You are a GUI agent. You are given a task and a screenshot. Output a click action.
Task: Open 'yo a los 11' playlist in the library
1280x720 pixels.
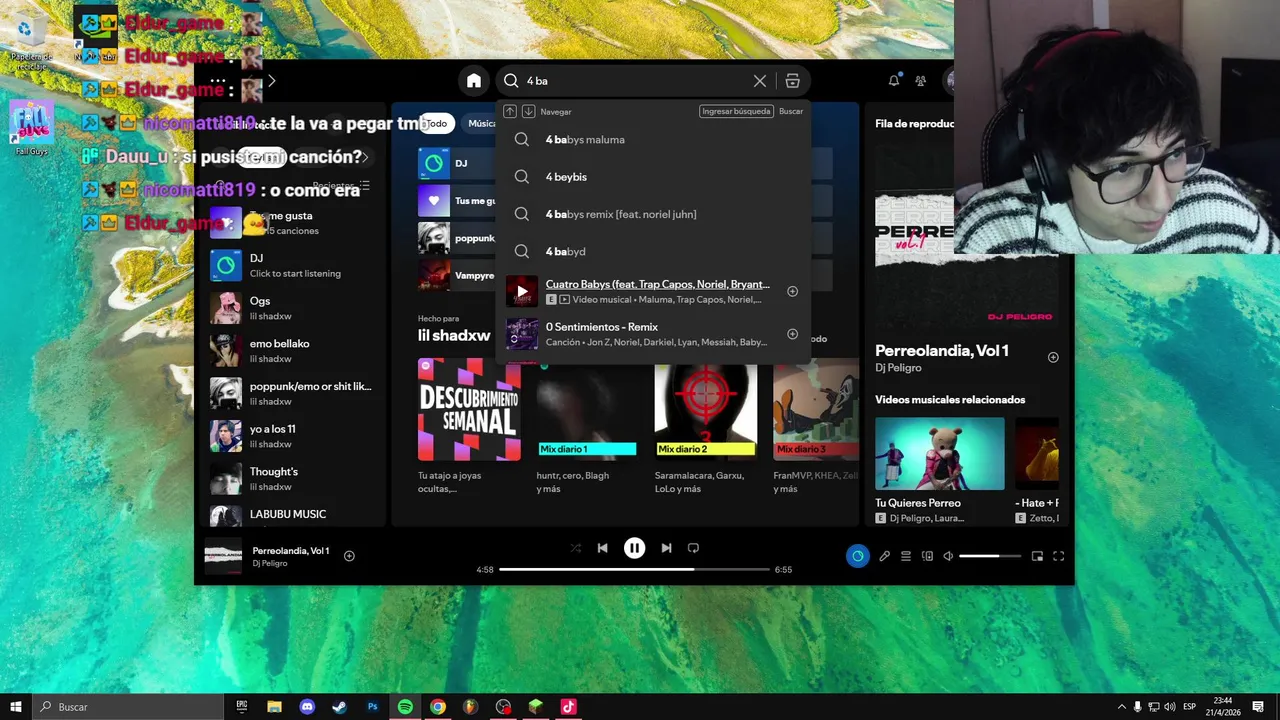pyautogui.click(x=291, y=436)
